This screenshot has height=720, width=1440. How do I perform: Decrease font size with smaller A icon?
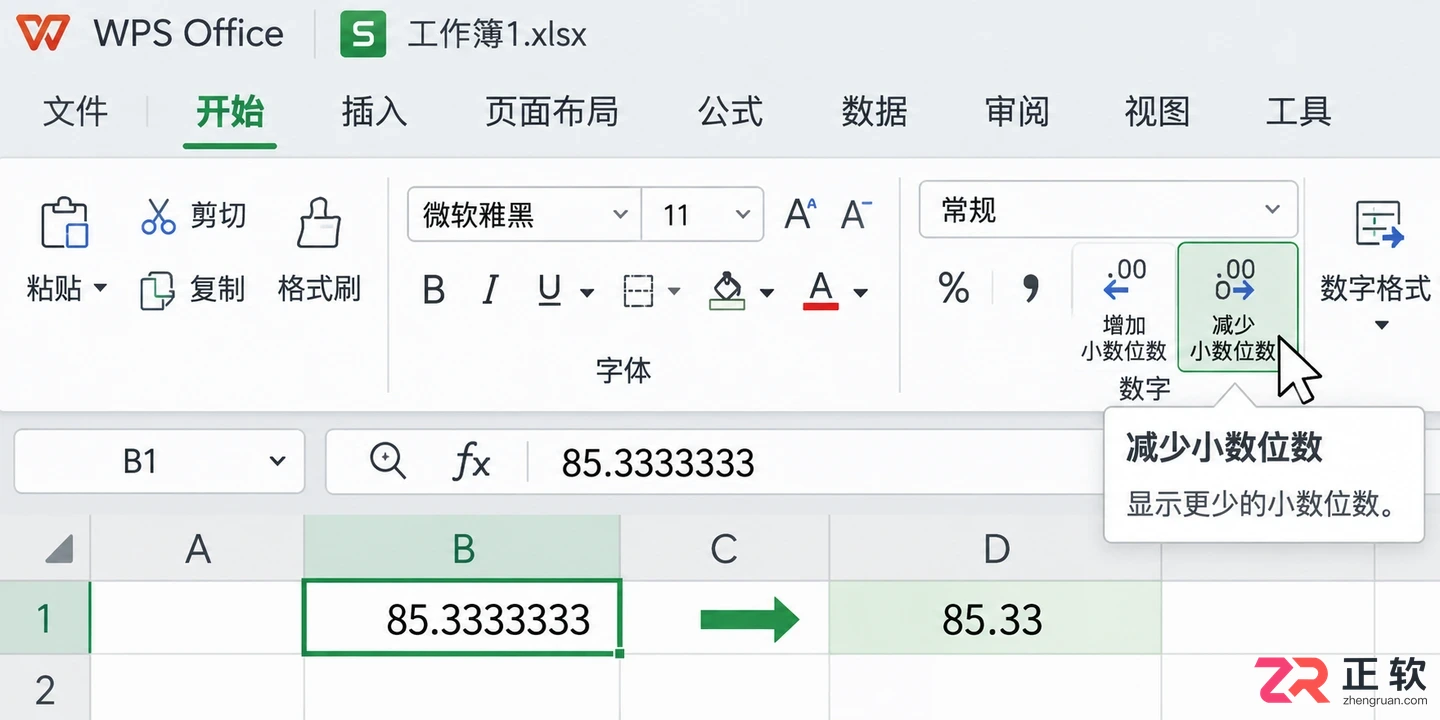pyautogui.click(x=855, y=214)
